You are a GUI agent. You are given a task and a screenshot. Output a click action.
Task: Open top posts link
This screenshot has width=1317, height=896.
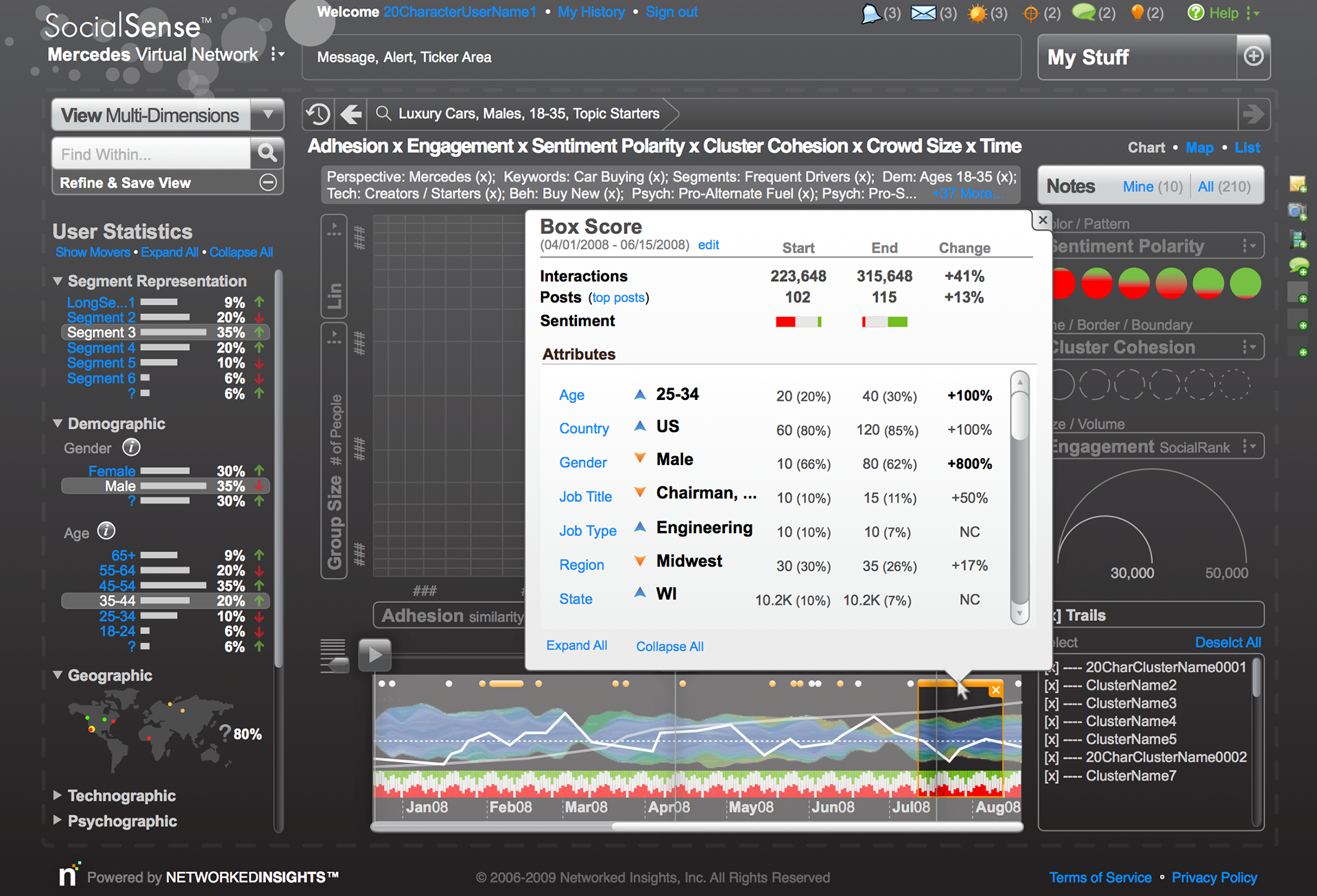point(619,298)
